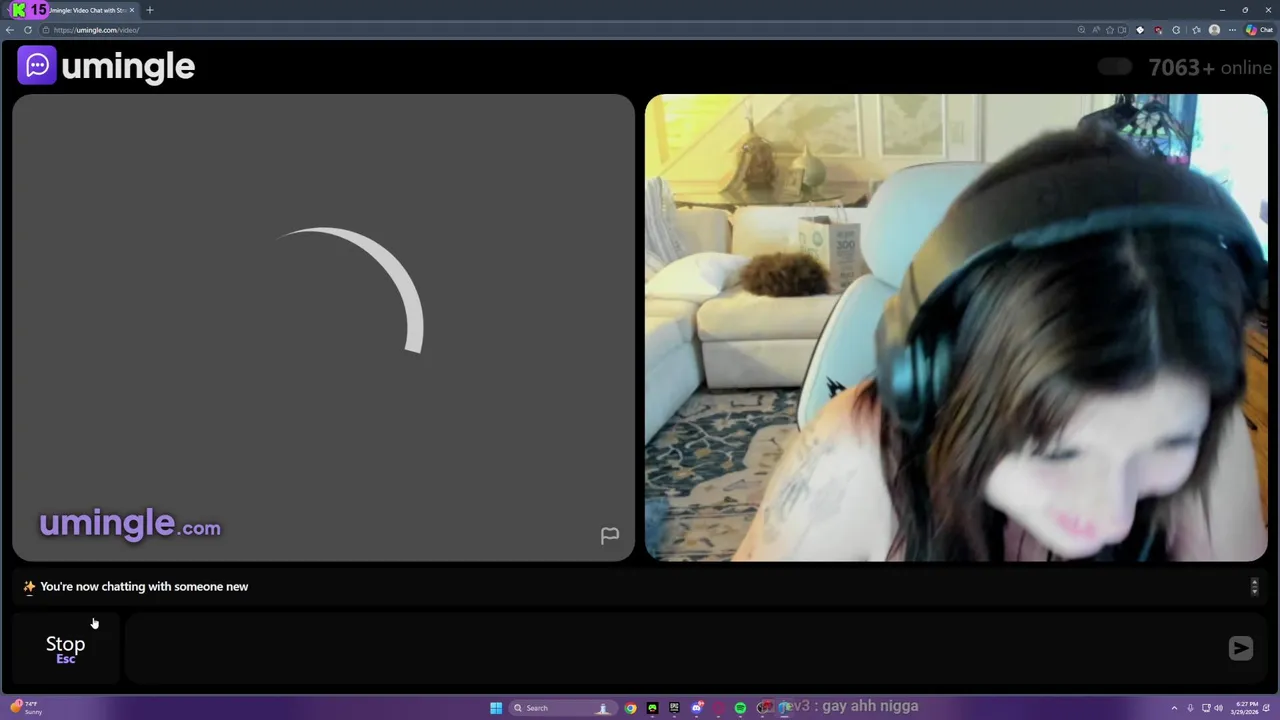Screen dimensions: 1280x720
Task: Open read aloud icon in address bar
Action: [x=1095, y=30]
